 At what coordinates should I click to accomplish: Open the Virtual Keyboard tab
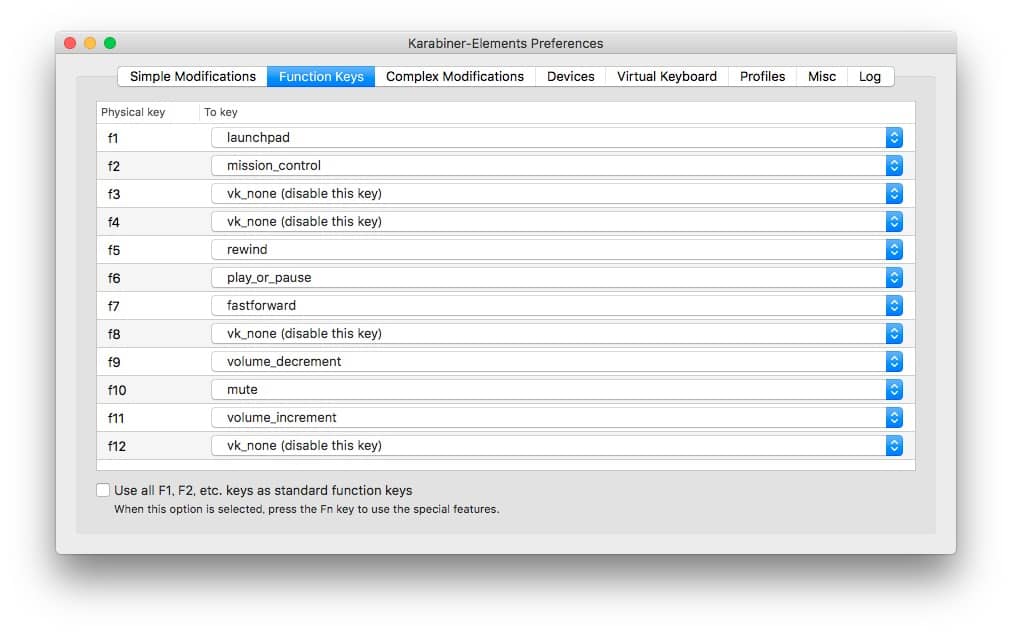coord(667,76)
